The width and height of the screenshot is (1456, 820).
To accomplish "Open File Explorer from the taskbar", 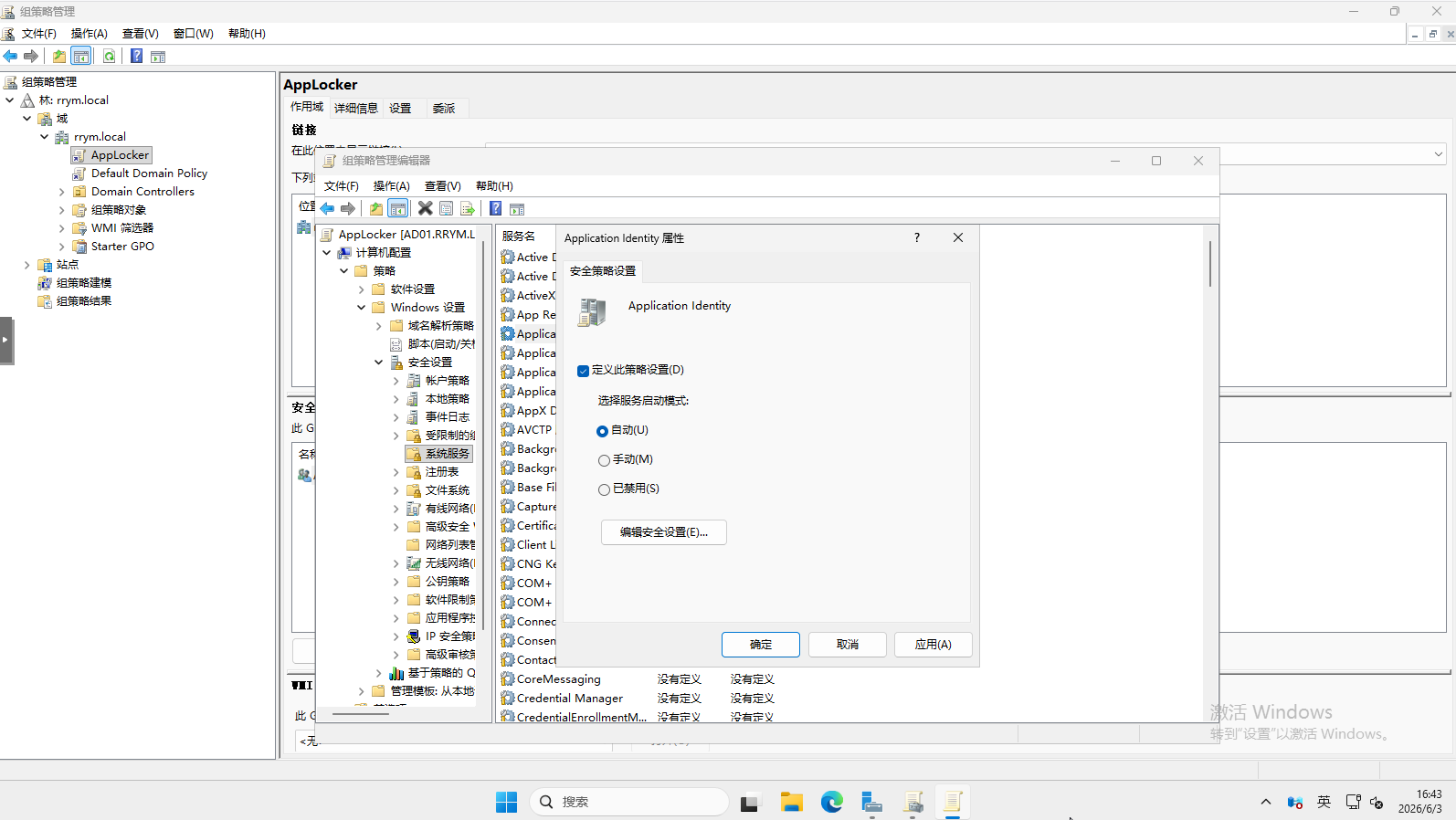I will 791,802.
